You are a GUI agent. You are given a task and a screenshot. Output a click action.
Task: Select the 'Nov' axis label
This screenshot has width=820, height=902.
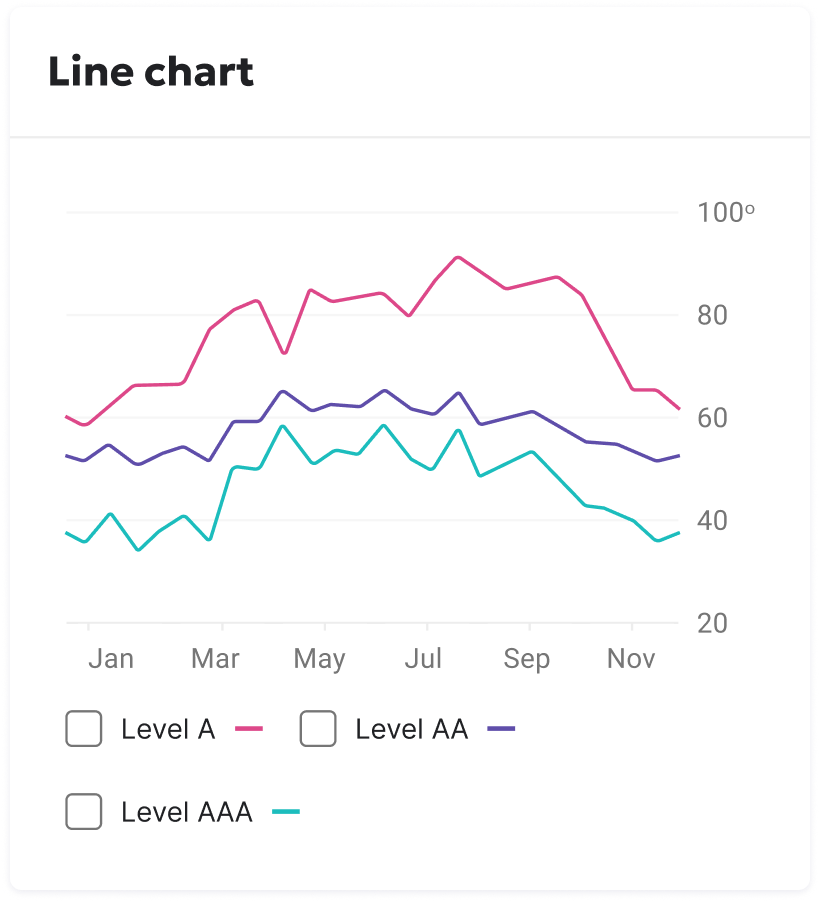(631, 659)
